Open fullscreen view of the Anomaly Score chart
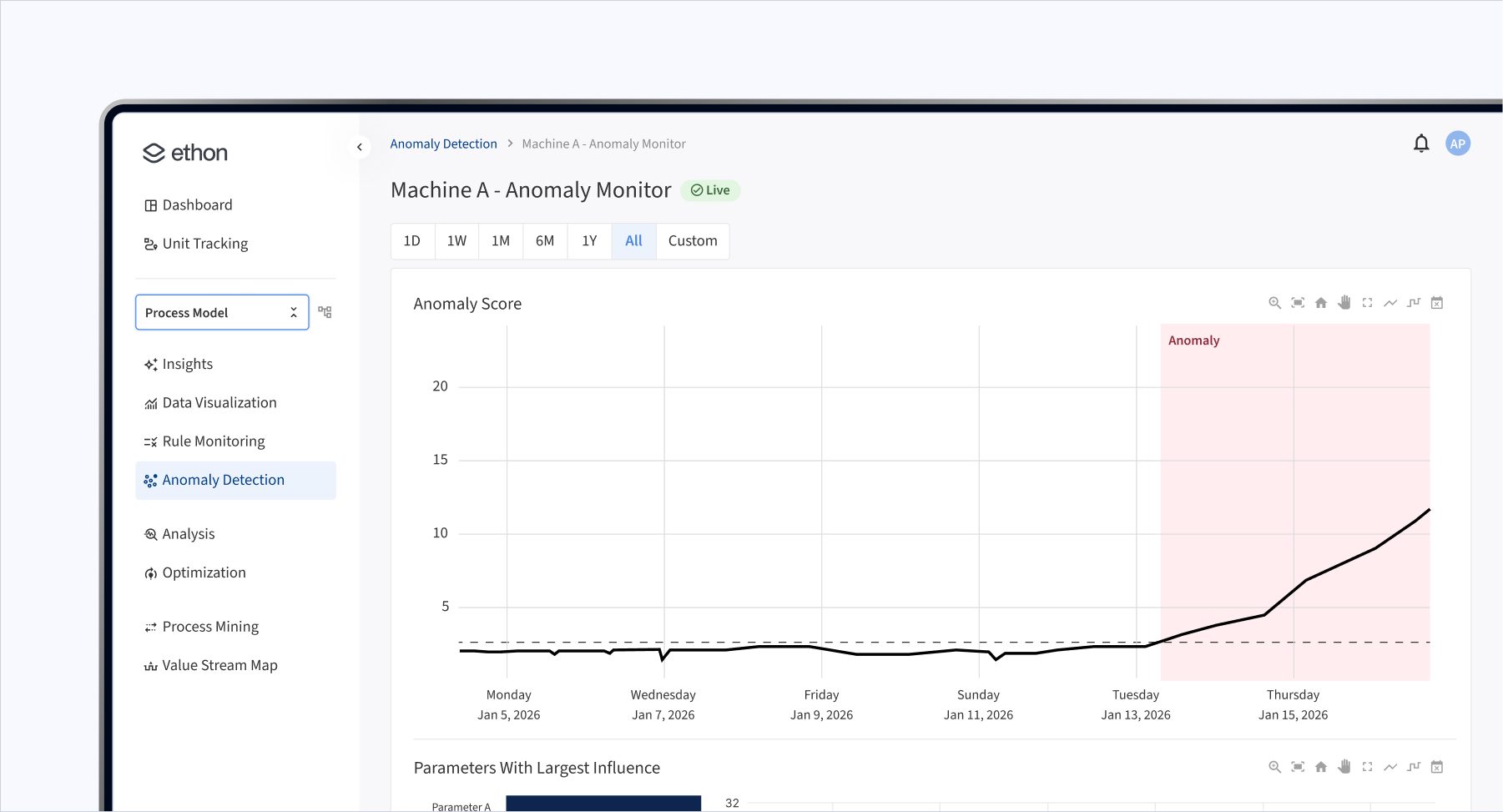Image resolution: width=1503 pixels, height=812 pixels. 1368,302
